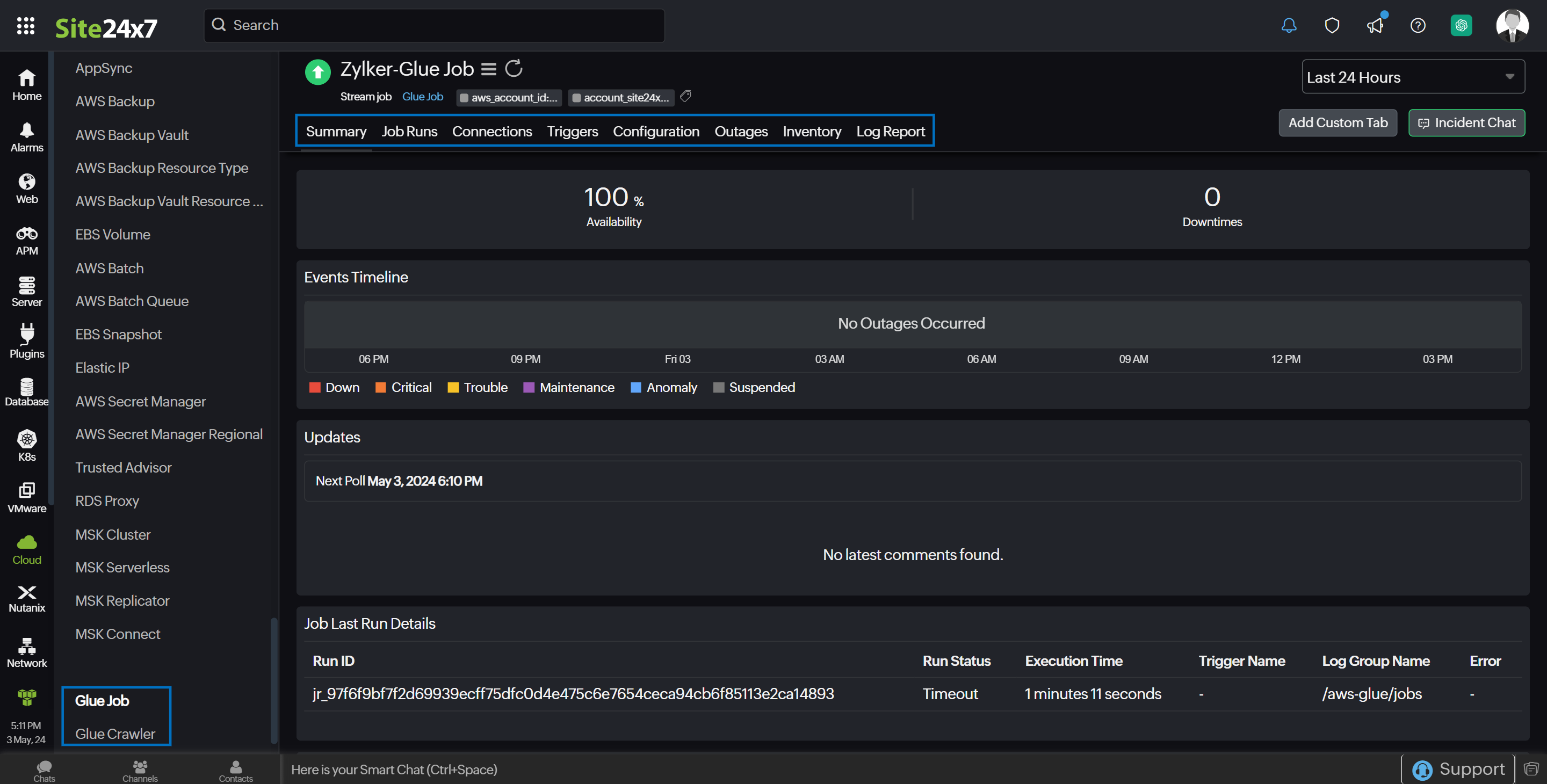Open the announcements megaphone icon
This screenshot has width=1547, height=784.
1375,26
